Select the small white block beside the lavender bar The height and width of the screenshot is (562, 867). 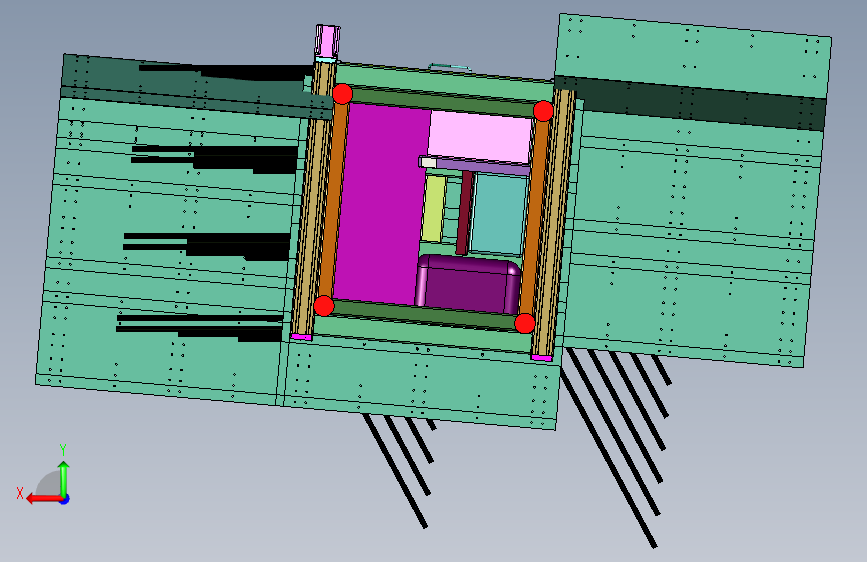[427, 162]
